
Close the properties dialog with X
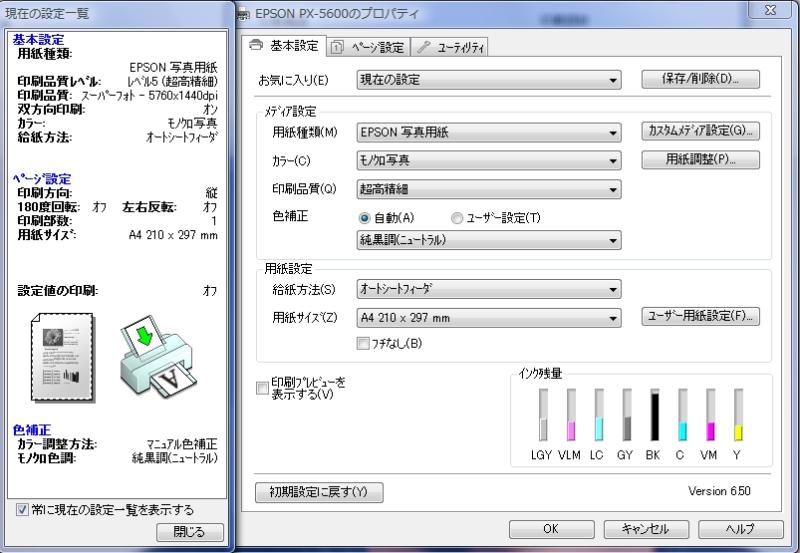tap(770, 10)
